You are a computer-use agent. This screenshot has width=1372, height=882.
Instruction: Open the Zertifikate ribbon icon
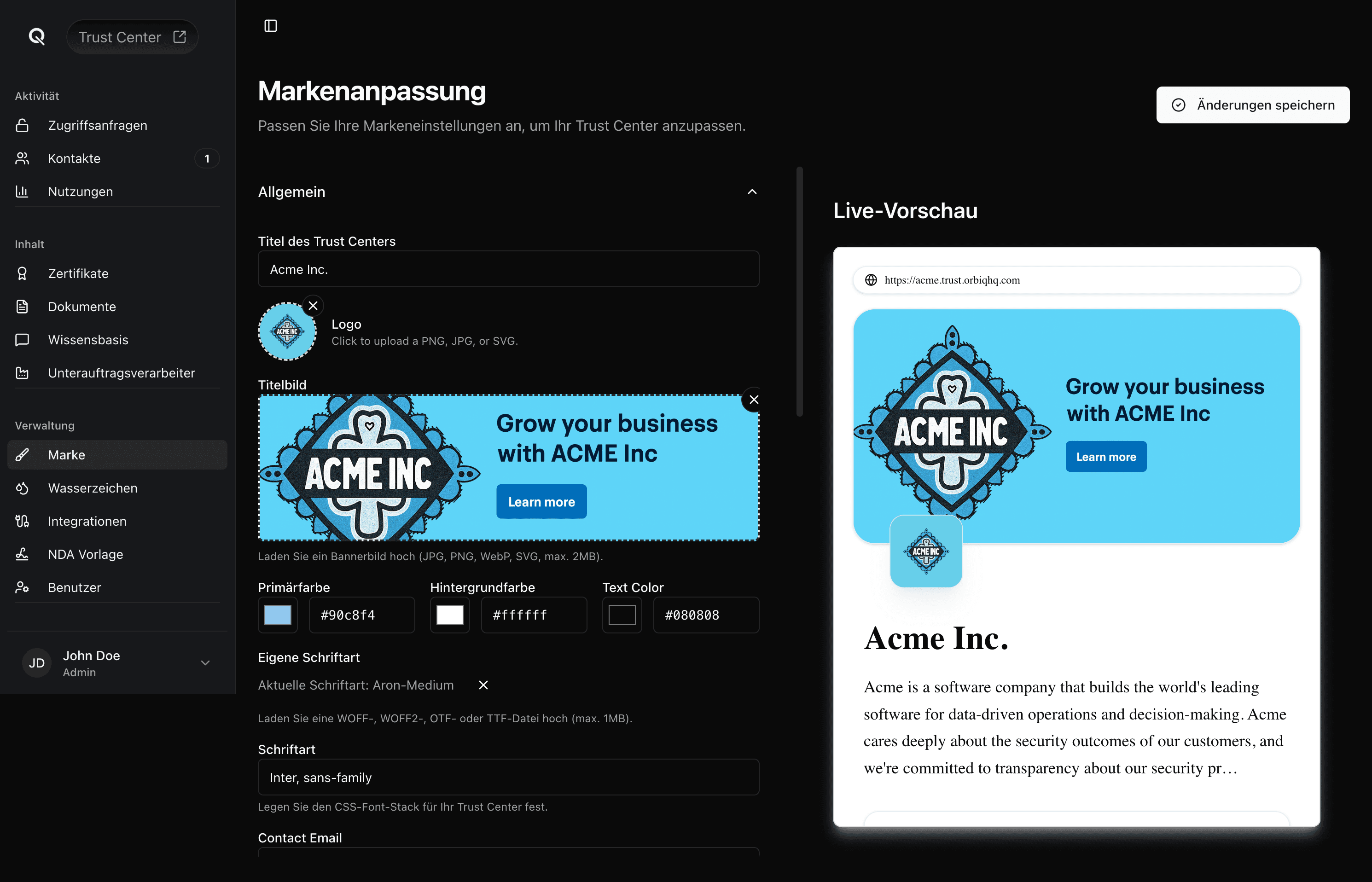(23, 274)
